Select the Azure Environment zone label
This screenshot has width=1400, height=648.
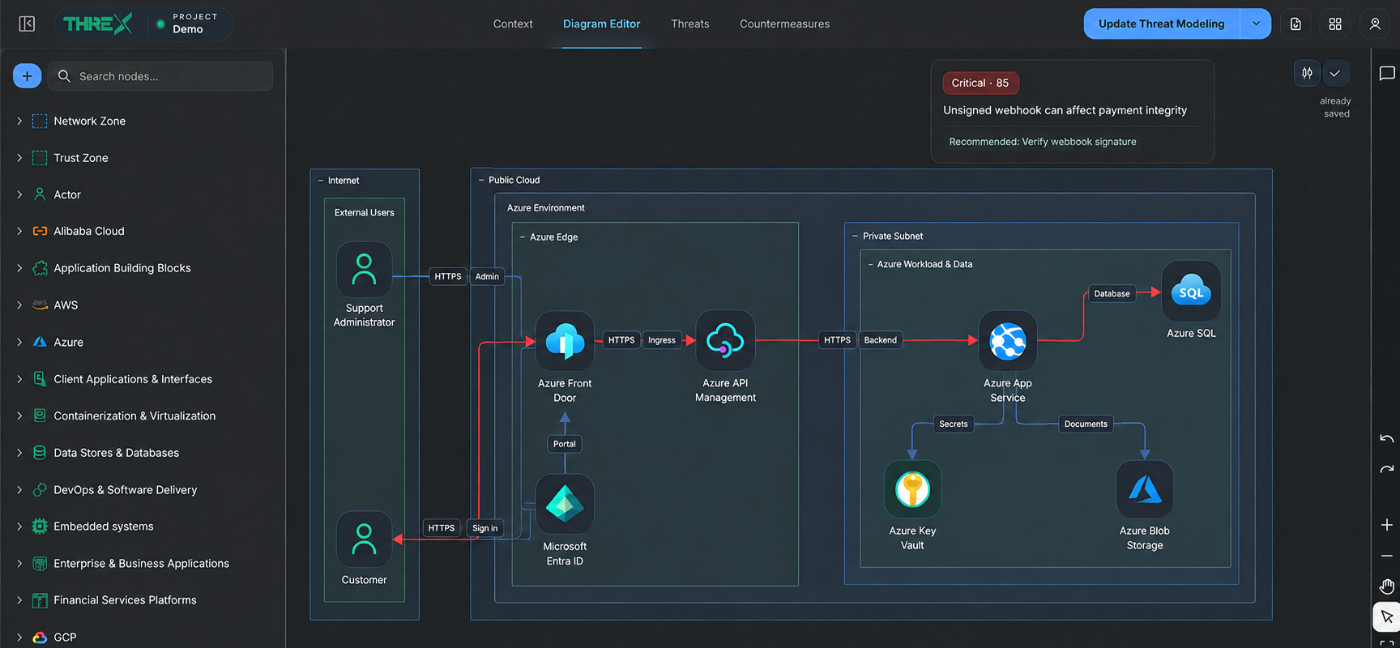click(546, 208)
